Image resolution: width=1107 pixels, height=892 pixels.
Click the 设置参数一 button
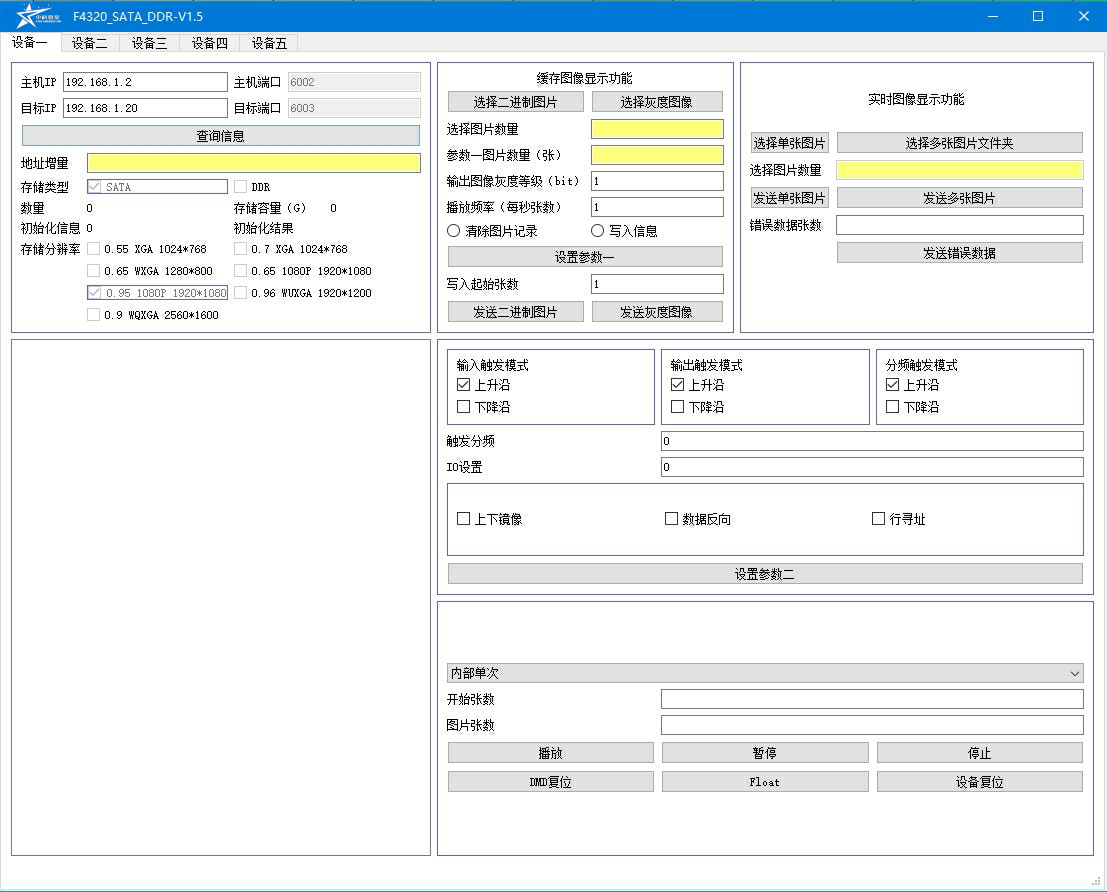coord(585,256)
